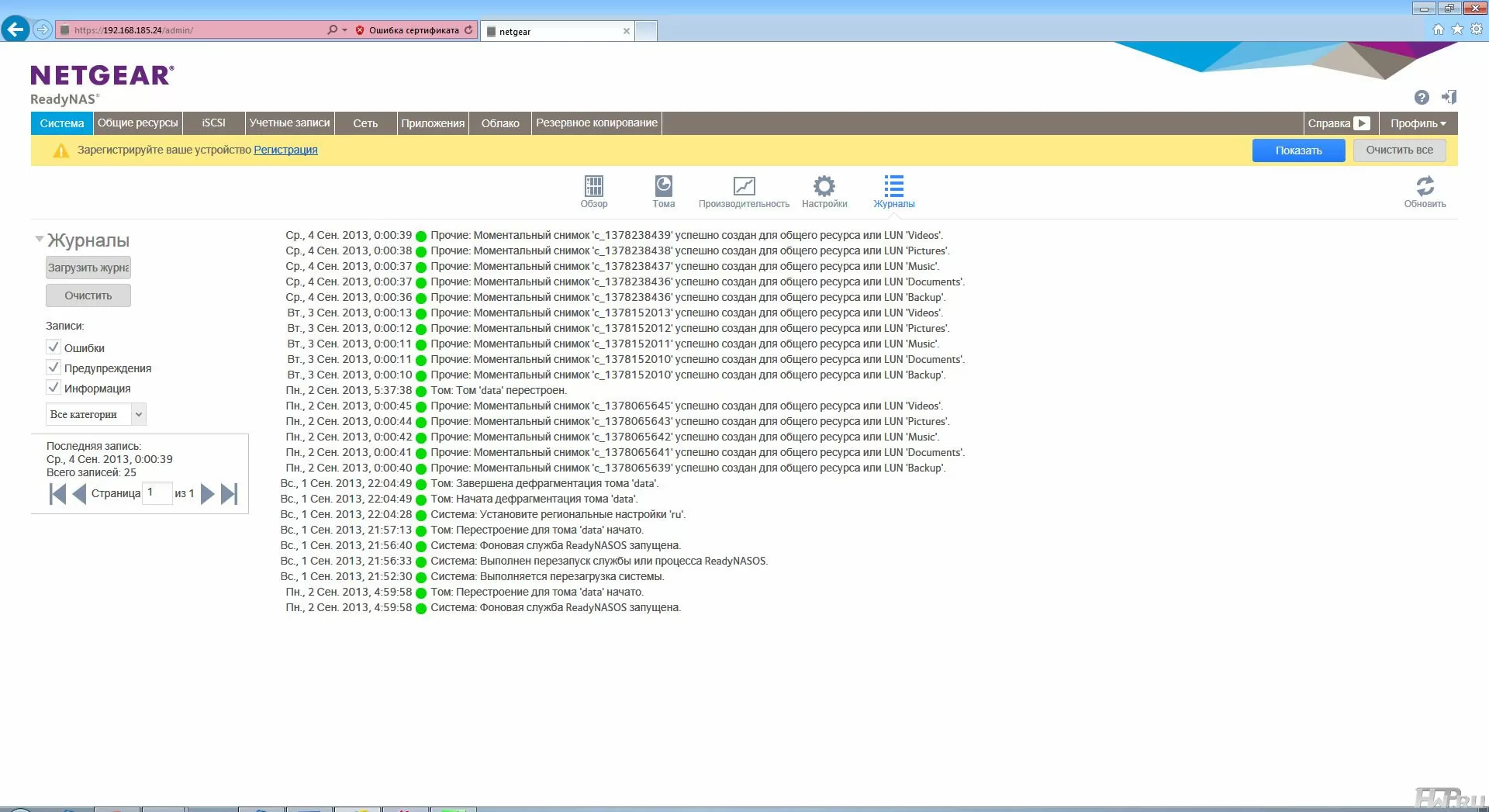Expand the Профиль (Profile) menu
This screenshot has height=812, width=1489.
pyautogui.click(x=1418, y=123)
